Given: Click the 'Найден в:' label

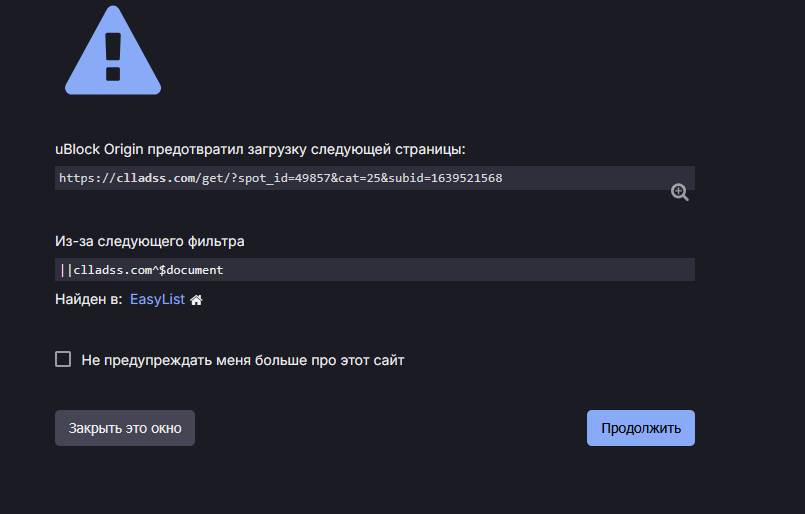Looking at the screenshot, I should coord(88,299).
